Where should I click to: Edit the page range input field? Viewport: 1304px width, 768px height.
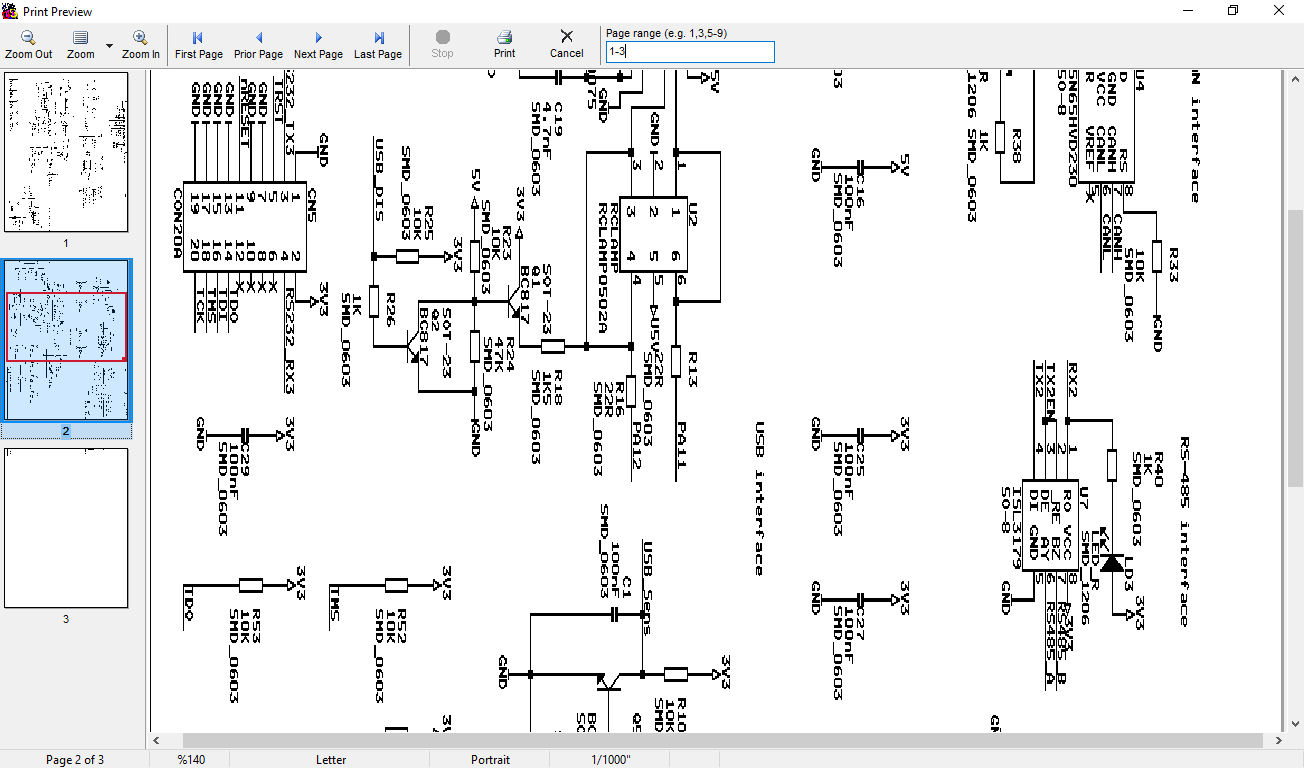tap(689, 52)
